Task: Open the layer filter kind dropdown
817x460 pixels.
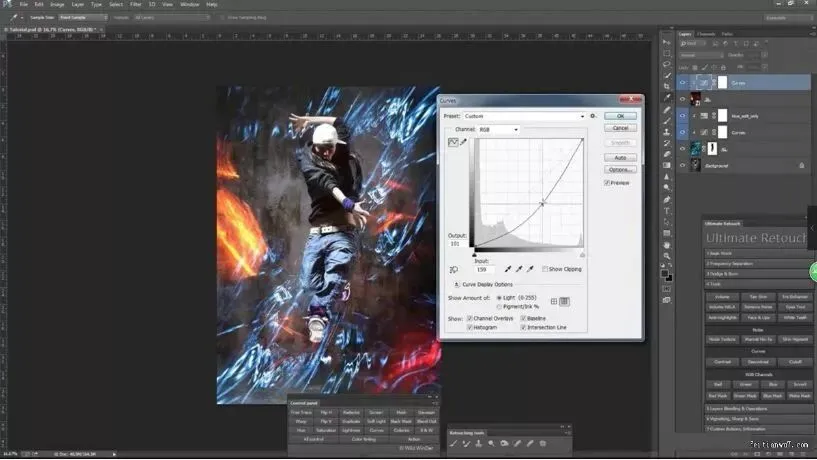Action: [x=692, y=44]
